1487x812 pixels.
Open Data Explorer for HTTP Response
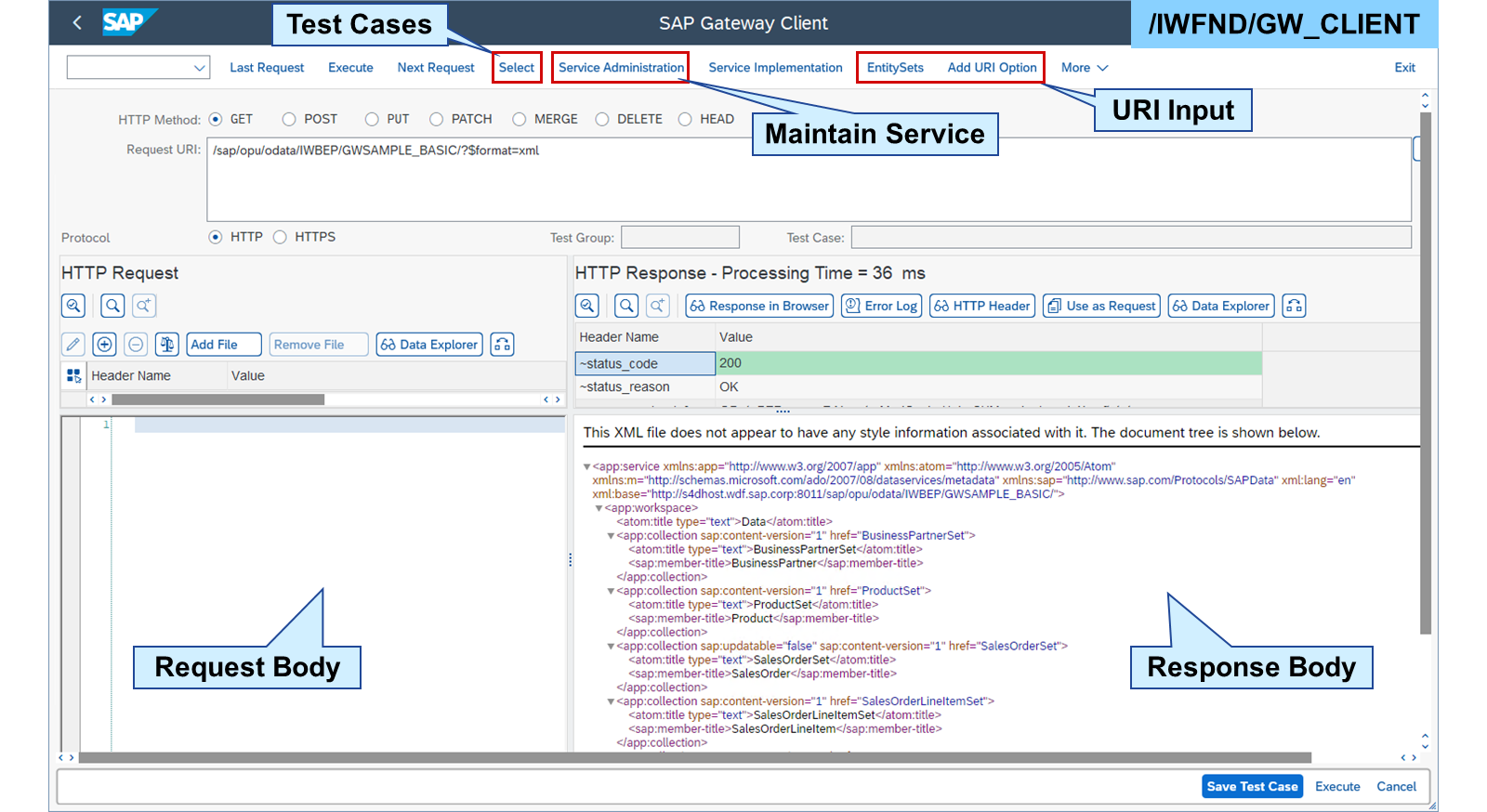[1221, 306]
